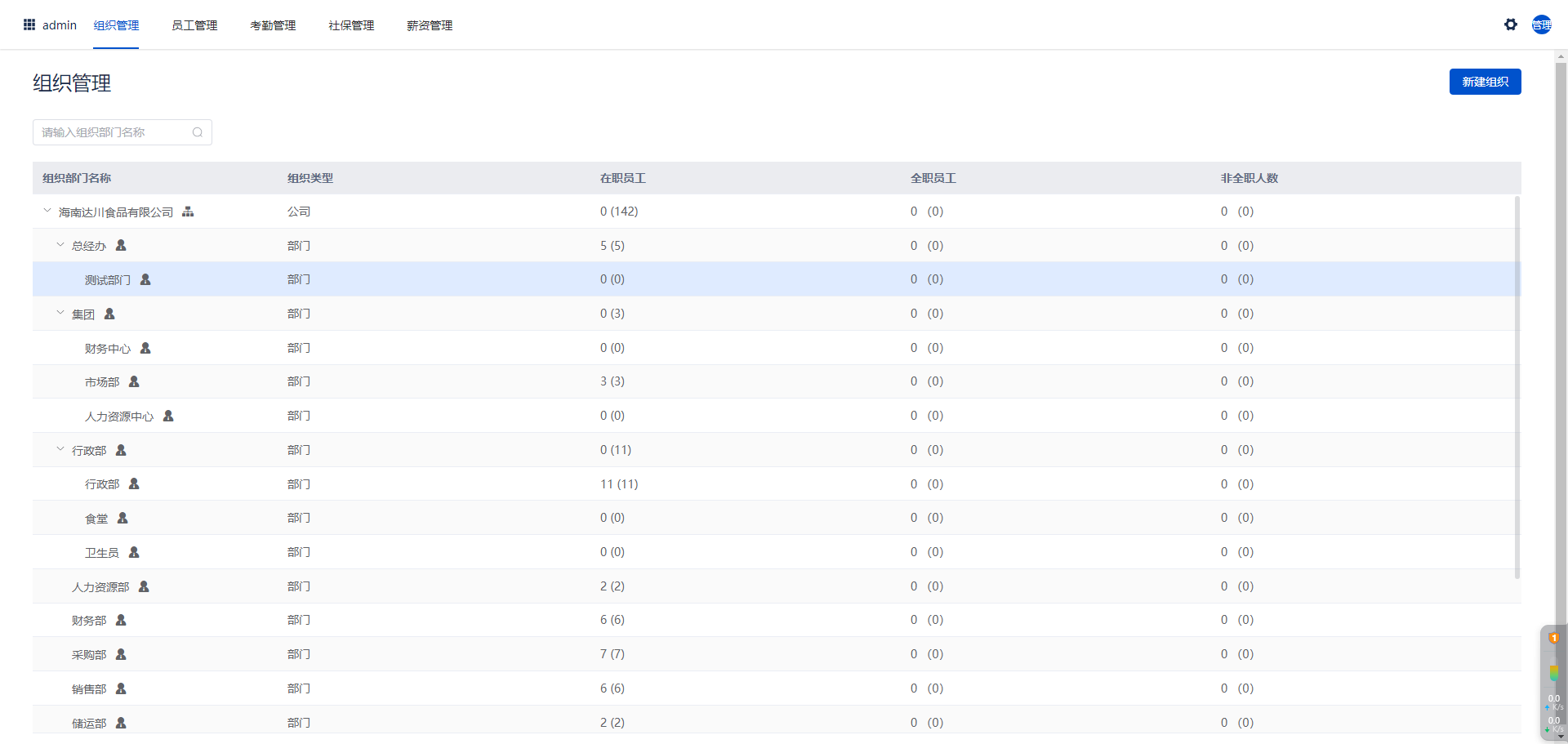The image size is (1568, 744).
Task: Click the person icon beside 人力资源中心
Action: coord(168,416)
